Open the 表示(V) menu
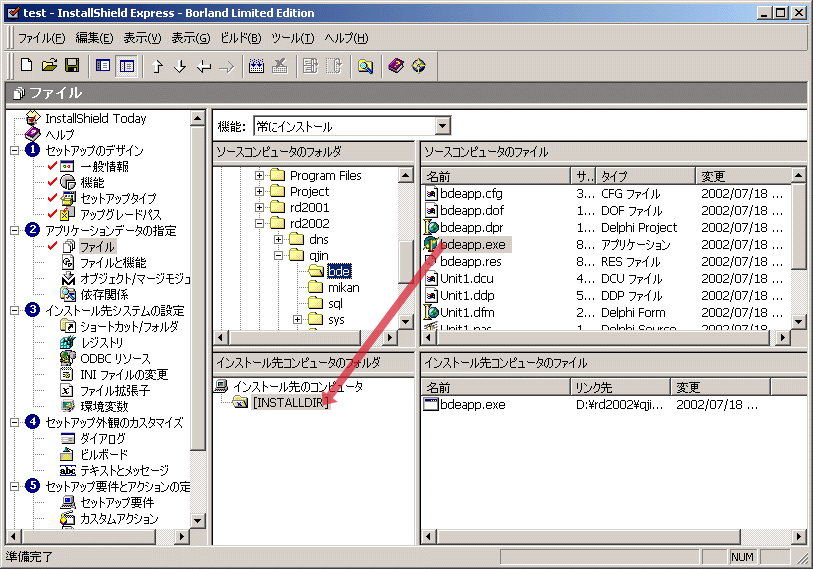This screenshot has height=569, width=813. 142,38
